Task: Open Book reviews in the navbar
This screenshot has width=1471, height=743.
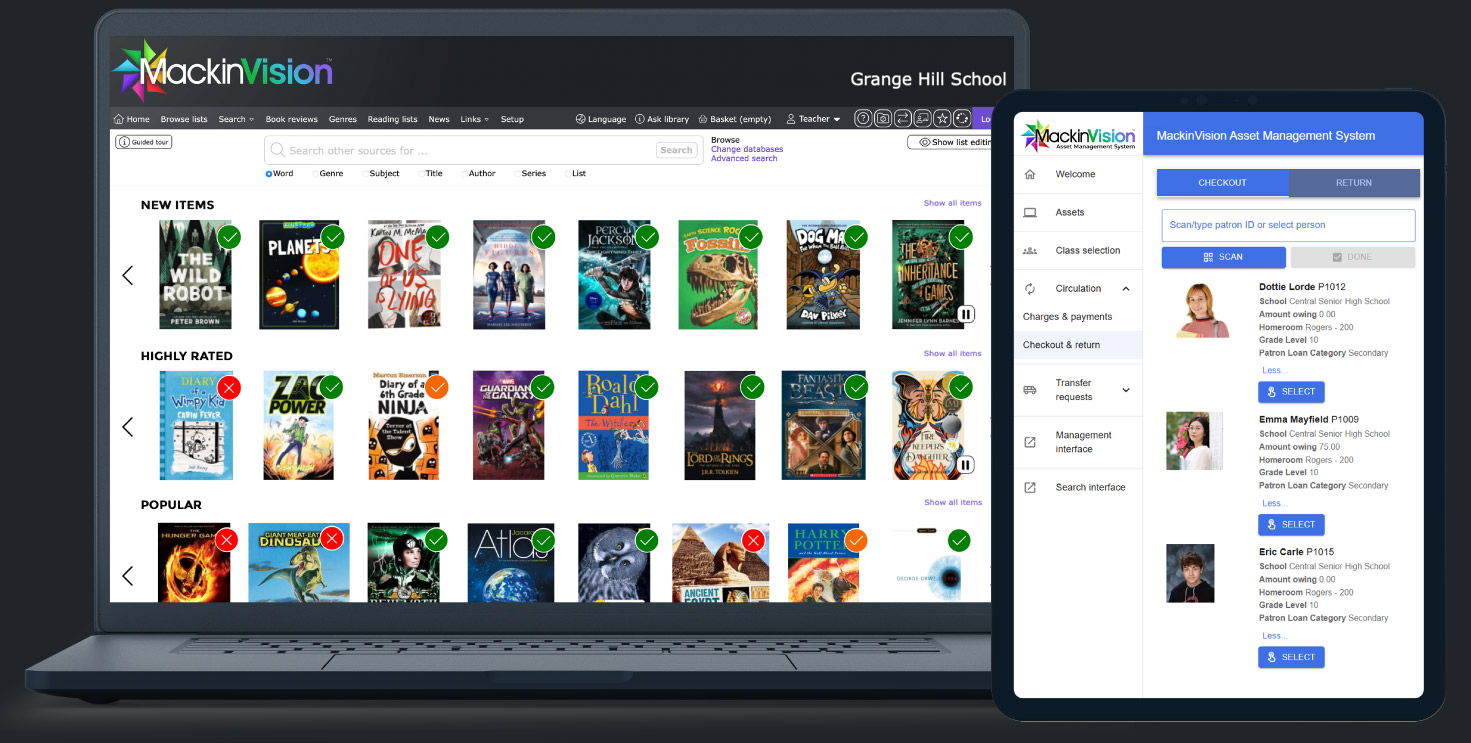Action: pyautogui.click(x=291, y=119)
